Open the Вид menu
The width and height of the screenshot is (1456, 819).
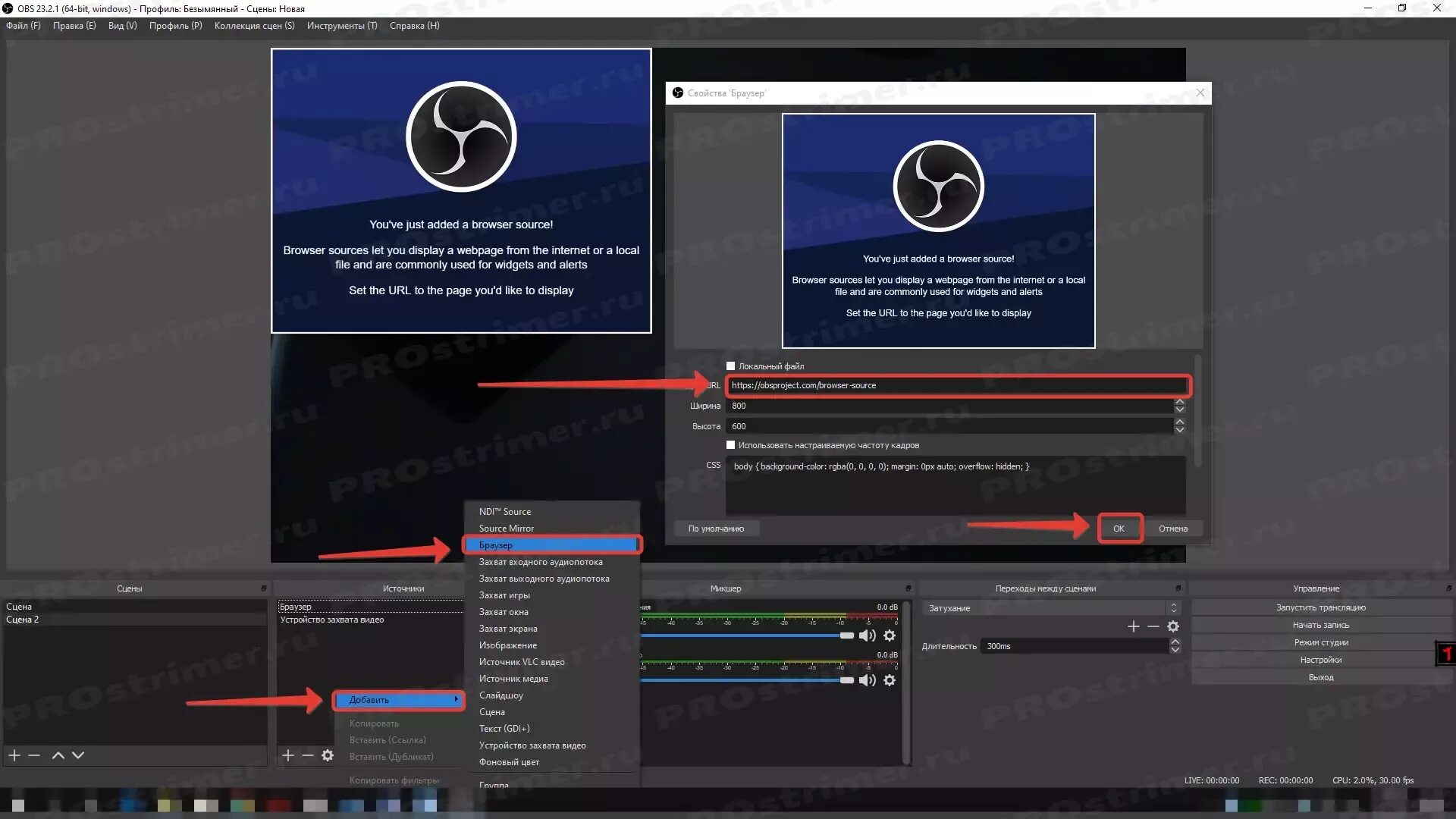click(x=123, y=26)
